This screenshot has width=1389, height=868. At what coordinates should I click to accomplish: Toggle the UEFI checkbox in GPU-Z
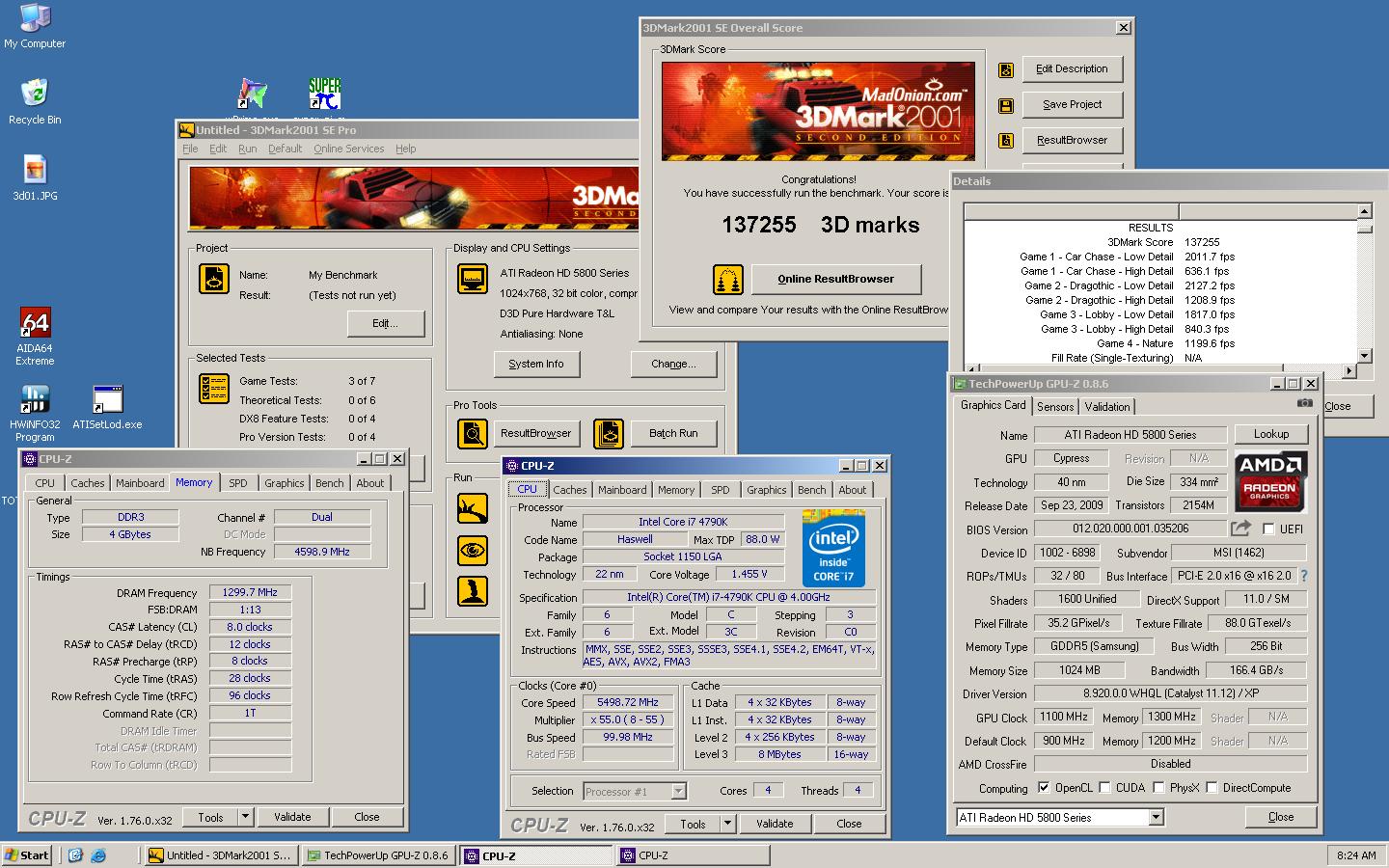(x=1268, y=529)
